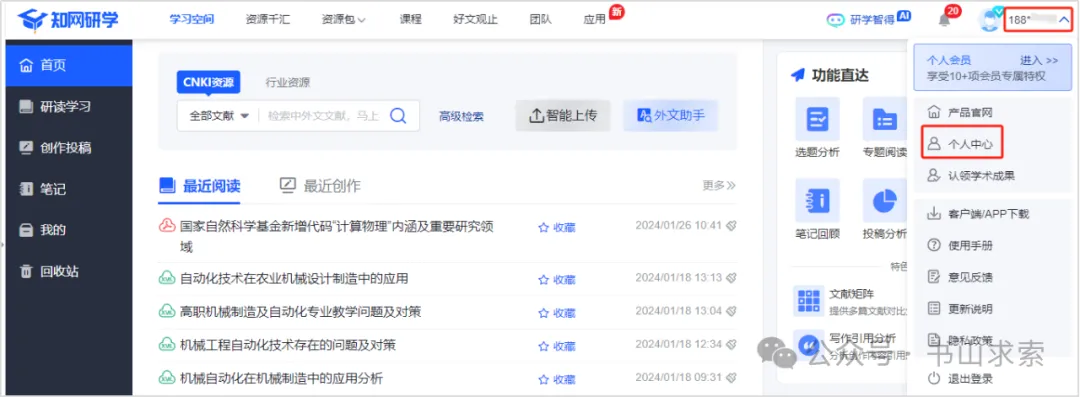This screenshot has height=397, width=1080.
Task: Switch to CNKI资源 tab
Action: 209,83
